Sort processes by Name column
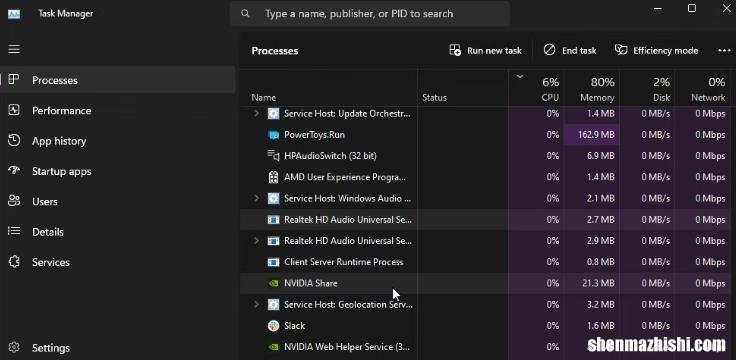736x360 pixels. pos(329,88)
